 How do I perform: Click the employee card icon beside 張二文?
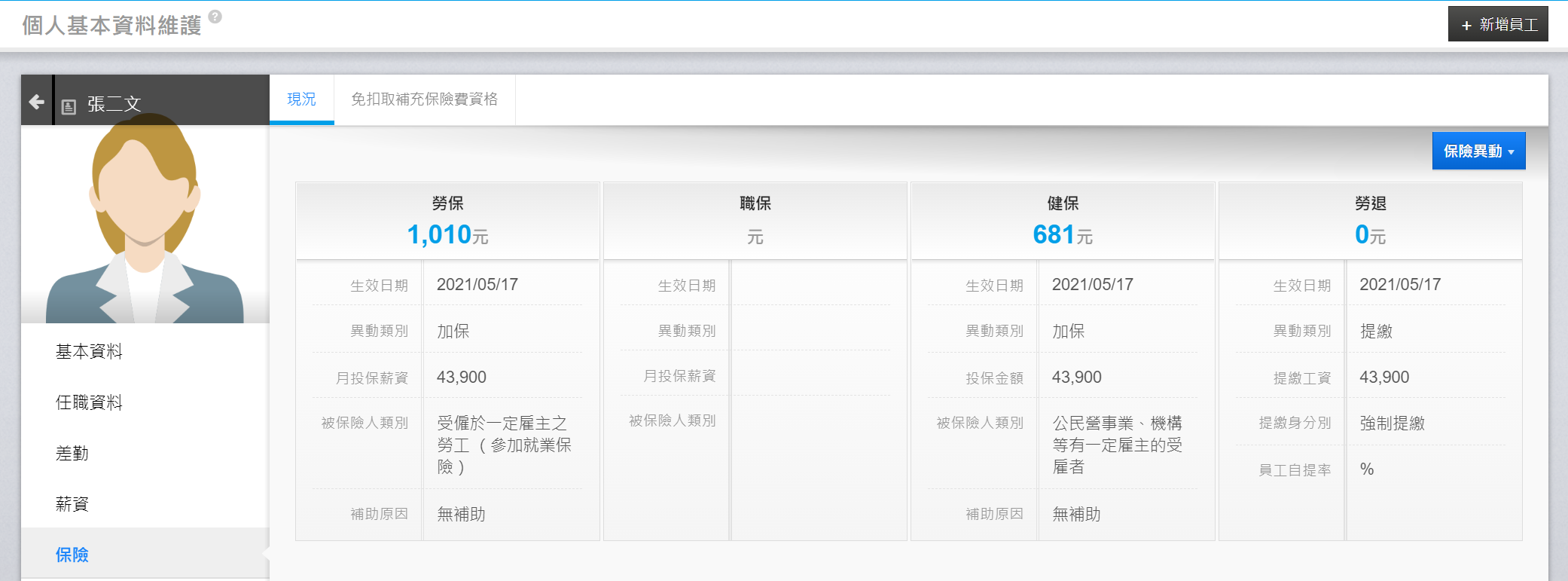pyautogui.click(x=69, y=107)
